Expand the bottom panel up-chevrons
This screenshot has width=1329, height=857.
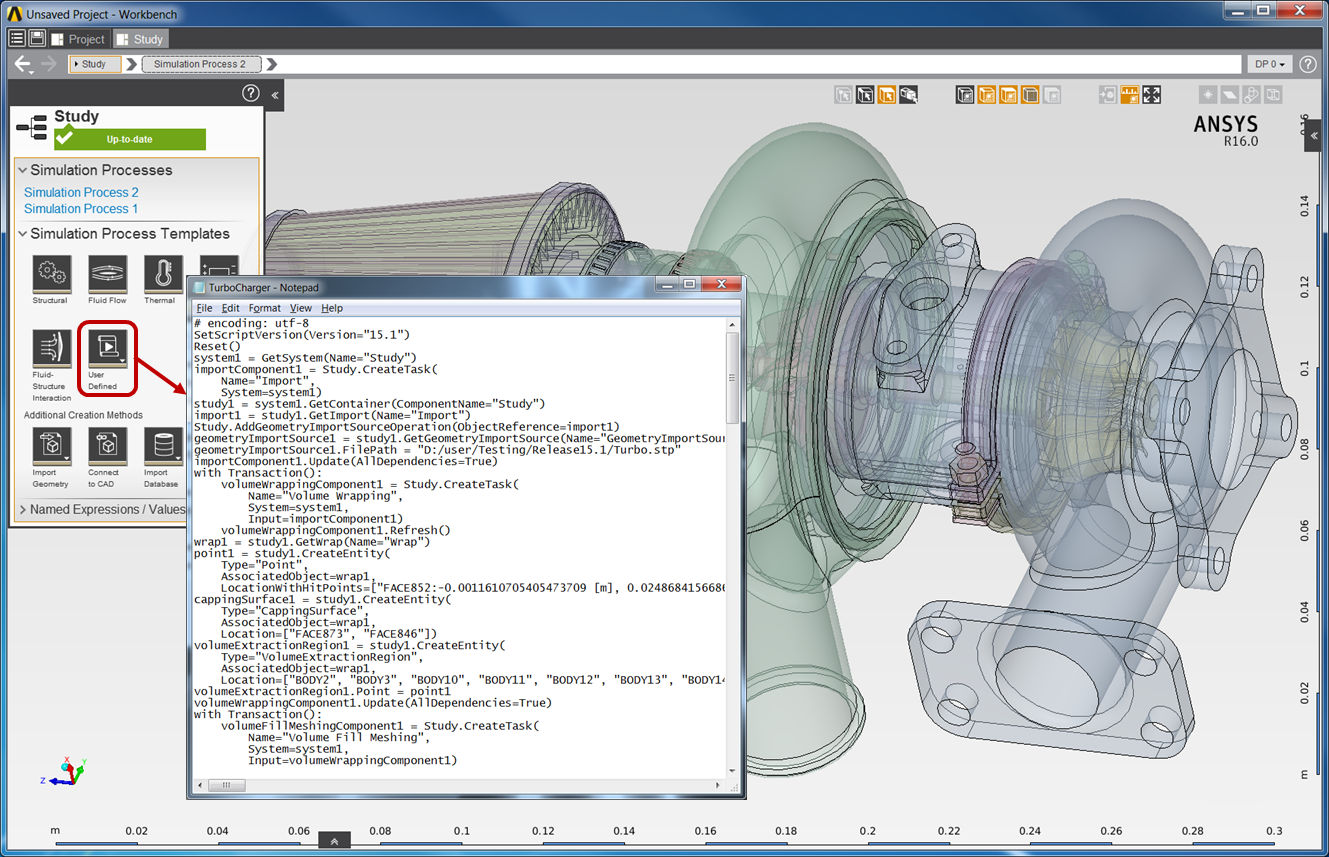pos(334,841)
